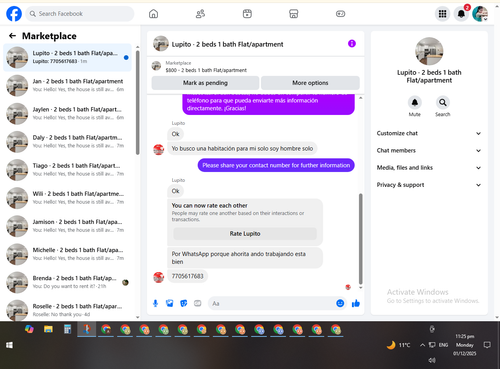Open conversation info purple icon
The height and width of the screenshot is (369, 500).
(x=352, y=44)
